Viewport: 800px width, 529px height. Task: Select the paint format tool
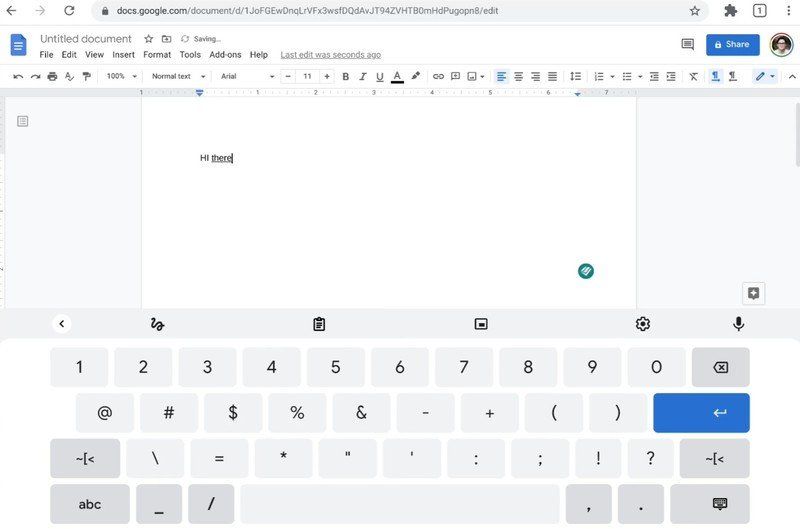pyautogui.click(x=87, y=77)
